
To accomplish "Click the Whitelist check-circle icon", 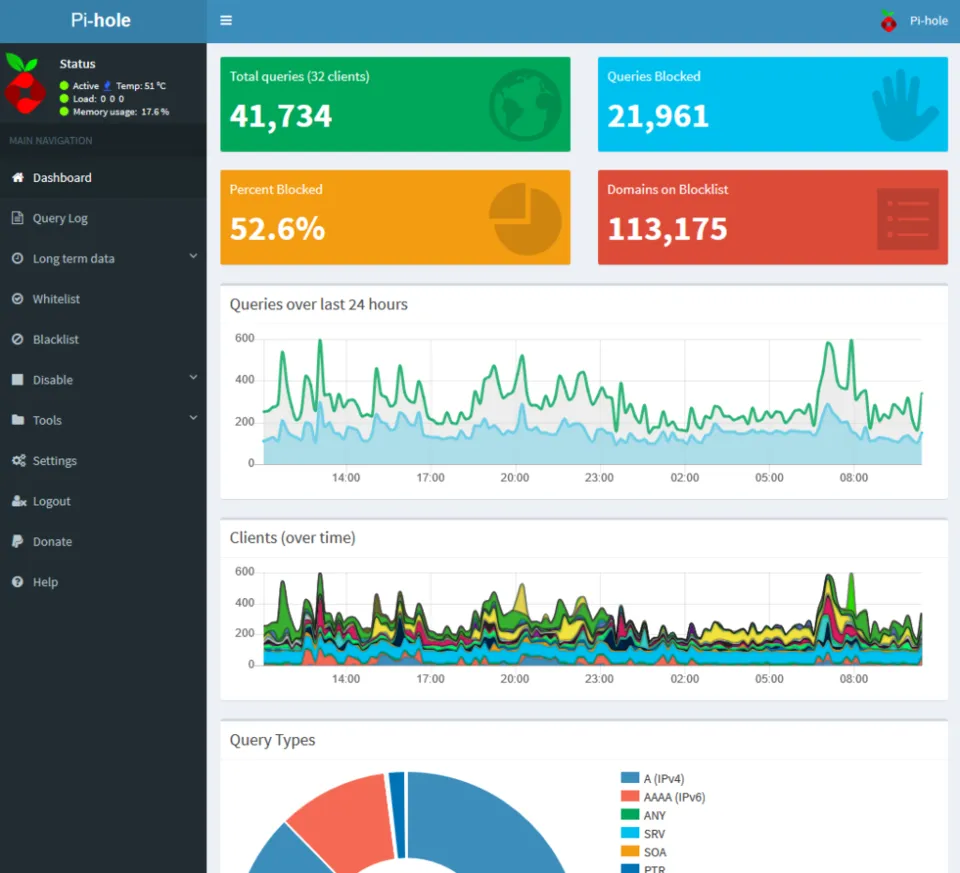I will [x=18, y=299].
